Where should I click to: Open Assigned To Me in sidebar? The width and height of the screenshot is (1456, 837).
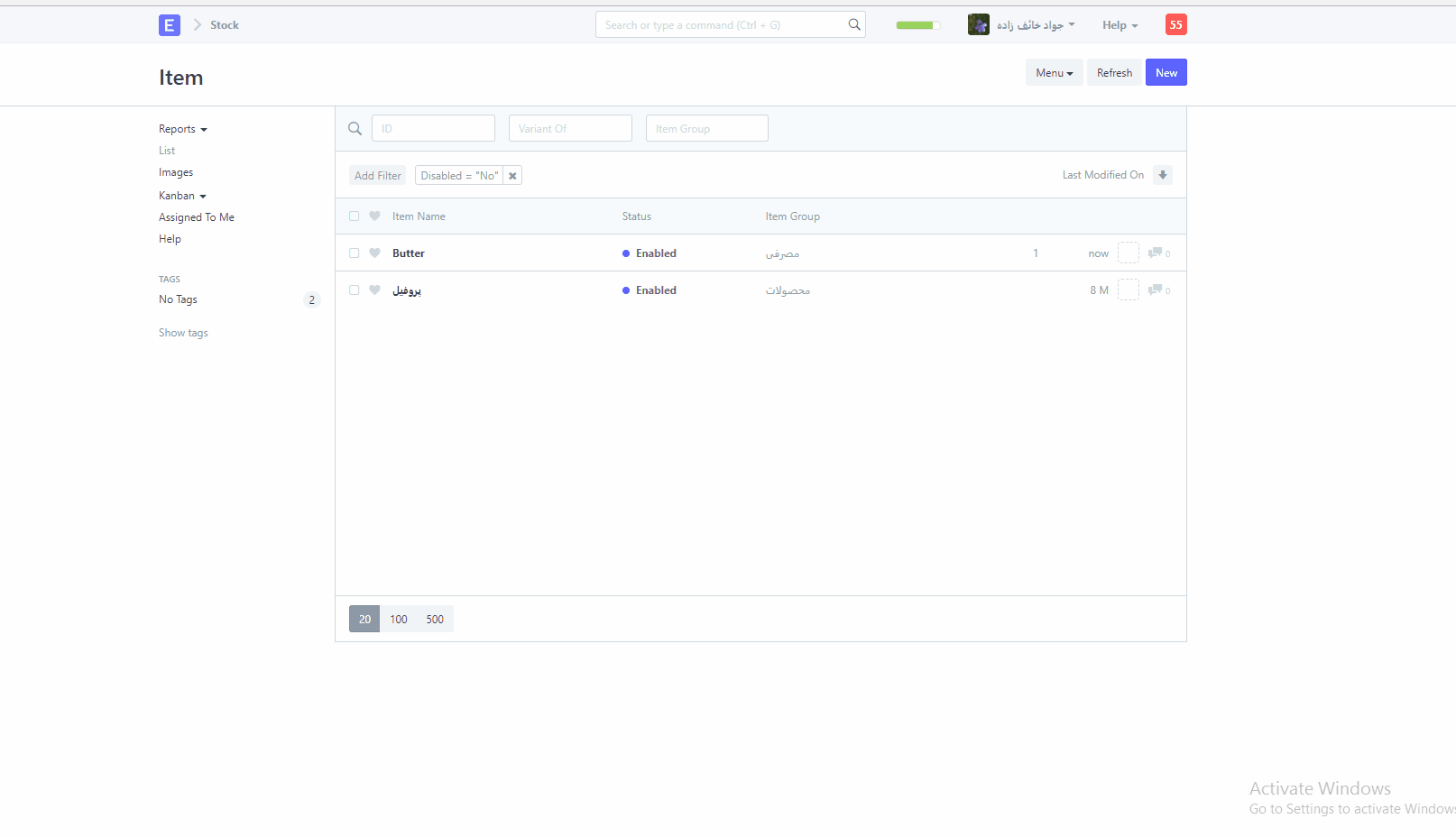pos(197,217)
